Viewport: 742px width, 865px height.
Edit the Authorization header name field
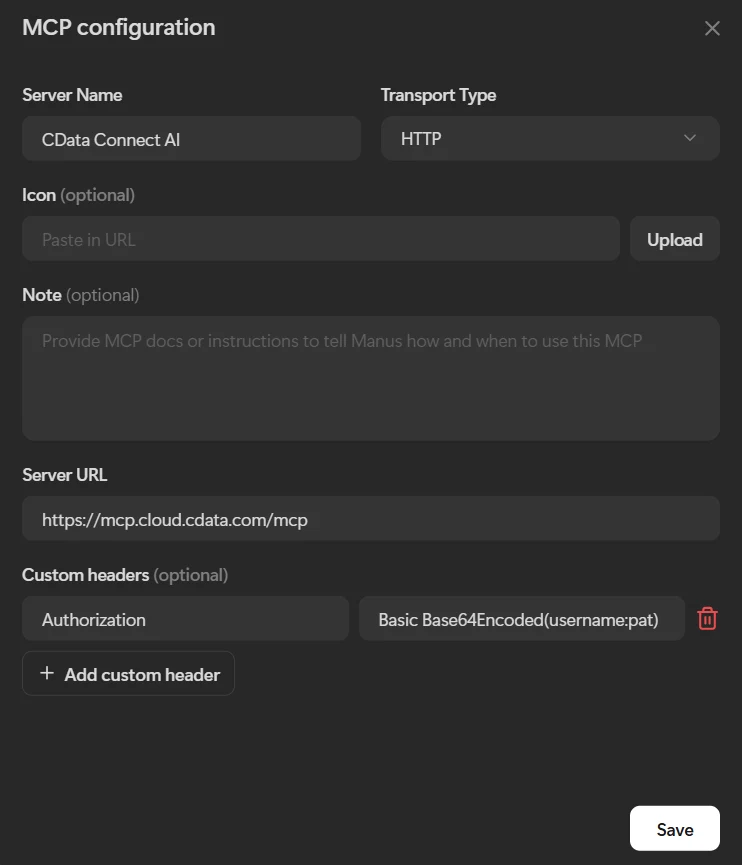point(185,619)
